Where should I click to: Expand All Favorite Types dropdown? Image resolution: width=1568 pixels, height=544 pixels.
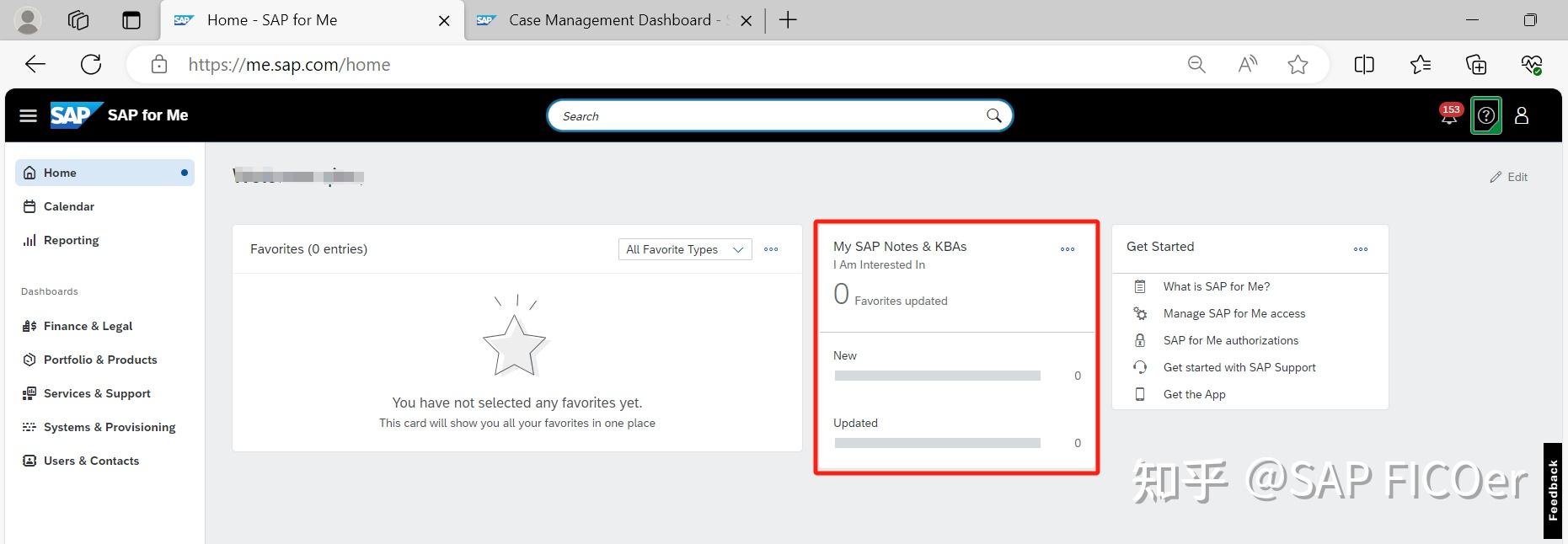coord(684,249)
